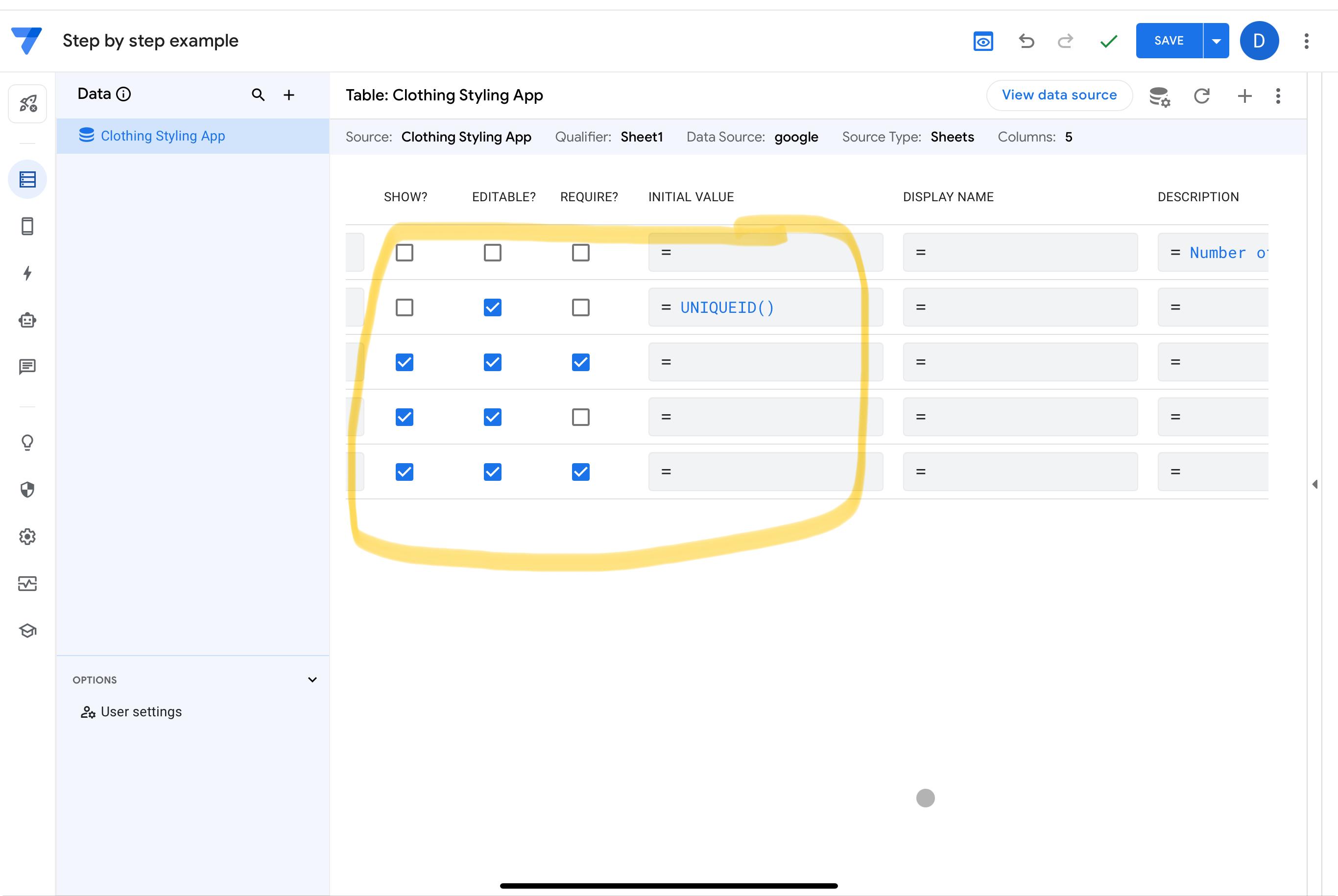Click the info icon beside Data
This screenshot has height=896, width=1338.
123,94
